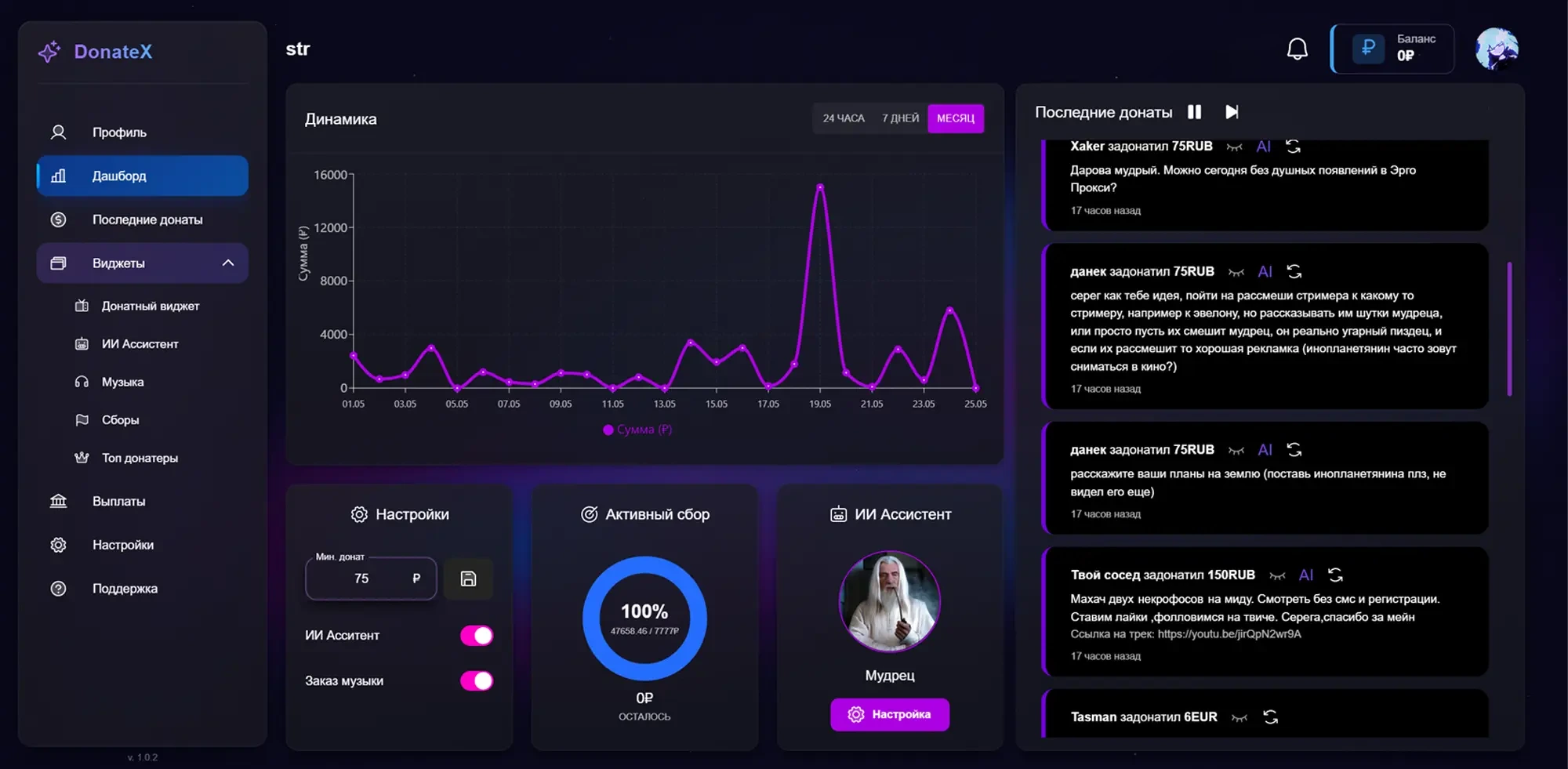This screenshot has height=769, width=1568.
Task: Open the user avatar in the header
Action: pyautogui.click(x=1497, y=49)
